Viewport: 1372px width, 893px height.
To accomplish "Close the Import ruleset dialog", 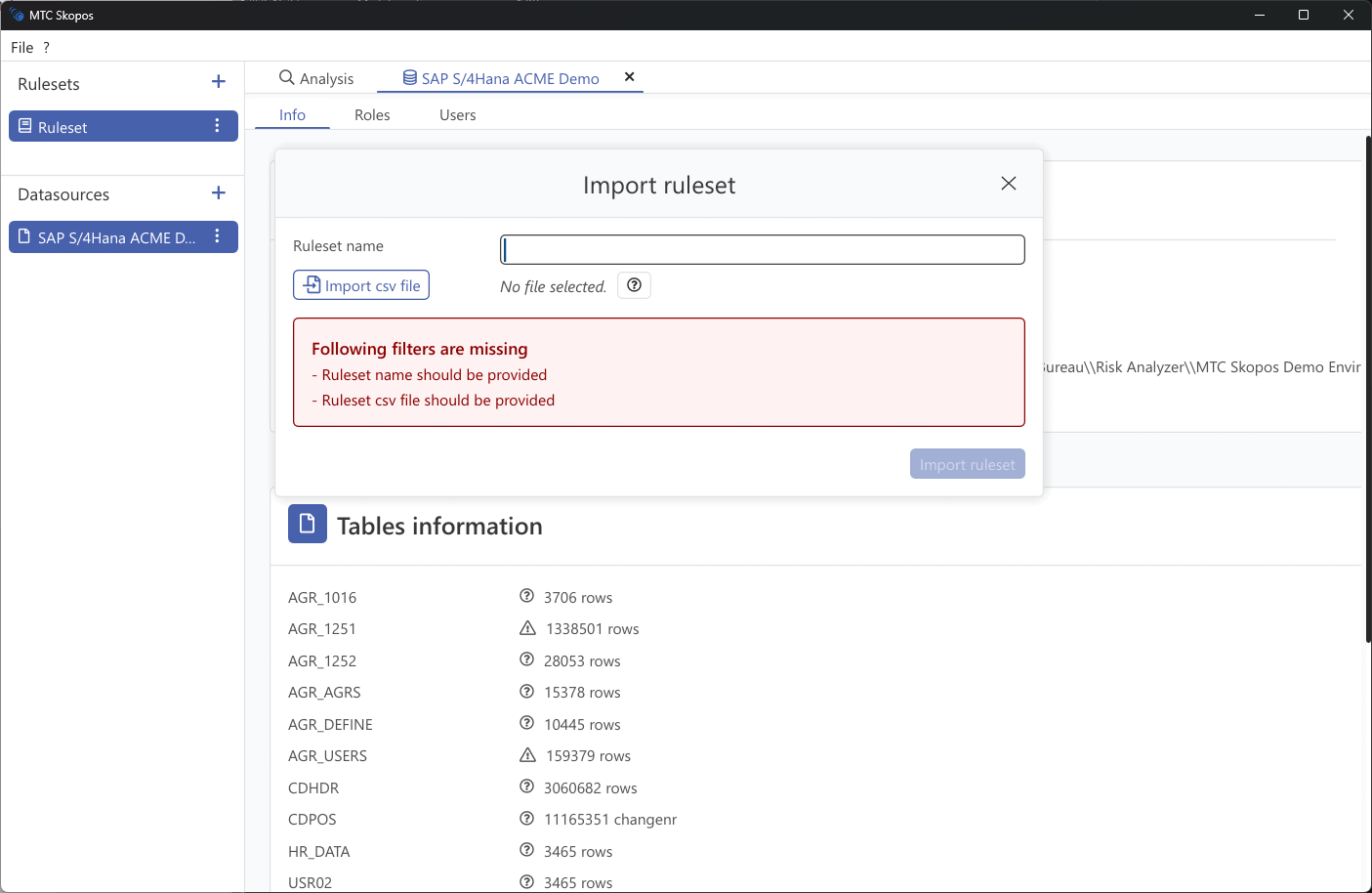I will click(x=1008, y=184).
